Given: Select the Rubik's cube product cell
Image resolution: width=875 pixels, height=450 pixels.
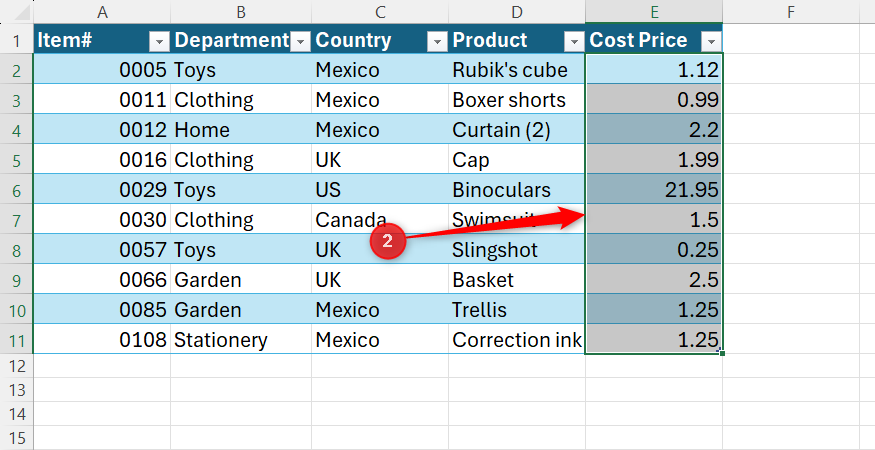Looking at the screenshot, I should point(517,69).
